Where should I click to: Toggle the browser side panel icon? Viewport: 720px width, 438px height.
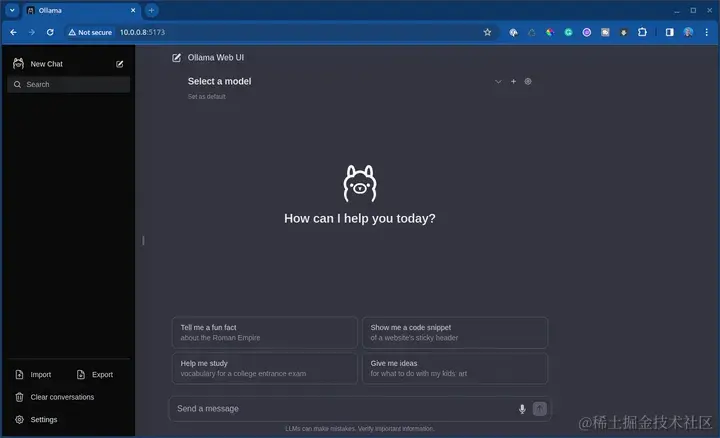[x=669, y=32]
